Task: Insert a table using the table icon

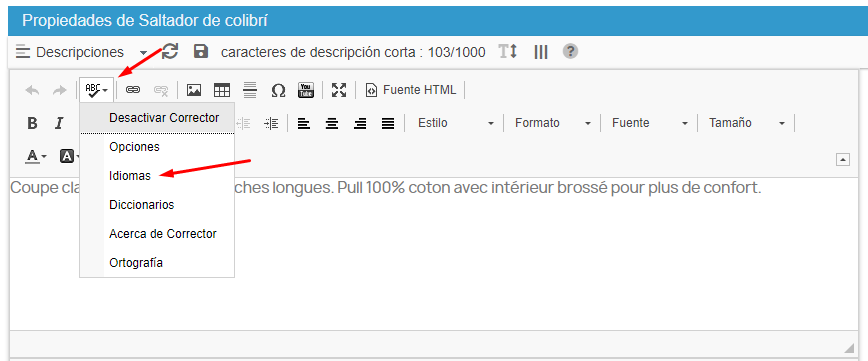Action: (x=222, y=90)
